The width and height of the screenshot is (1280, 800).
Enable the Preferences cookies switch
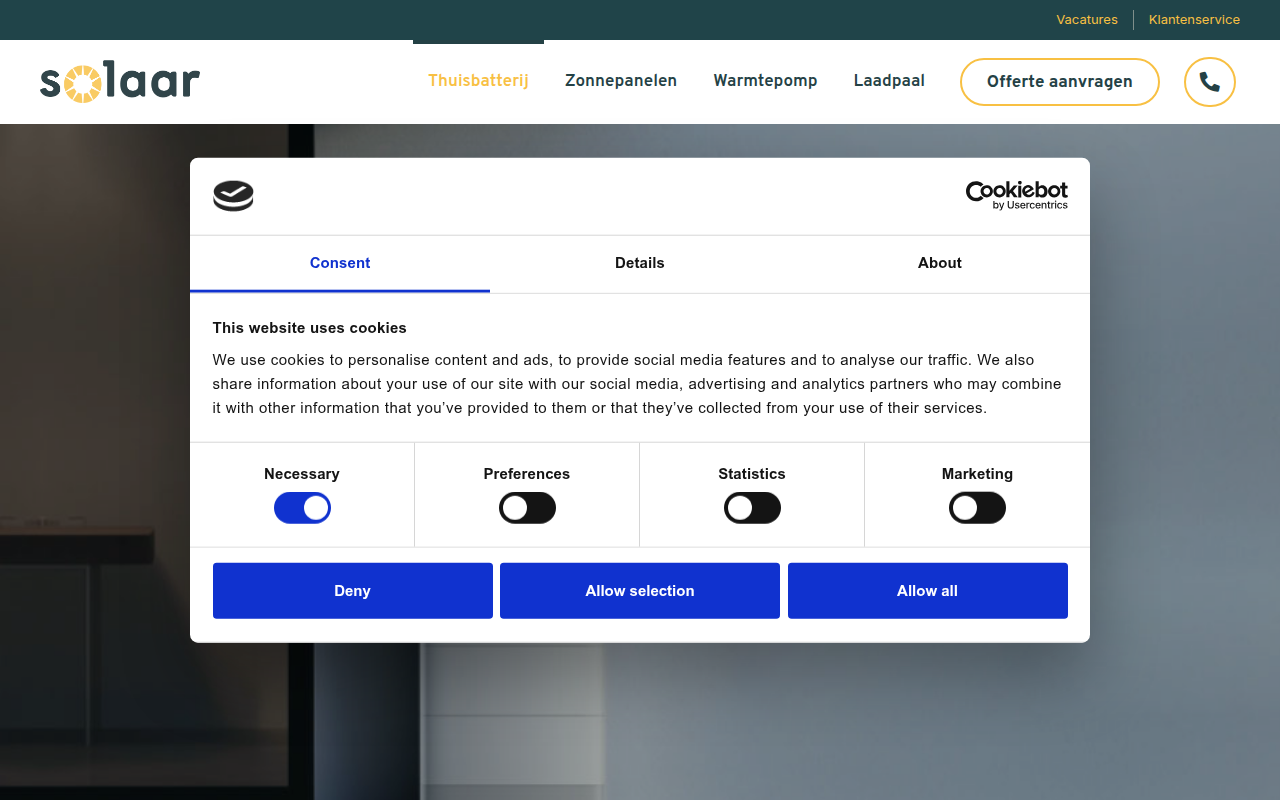pos(527,508)
